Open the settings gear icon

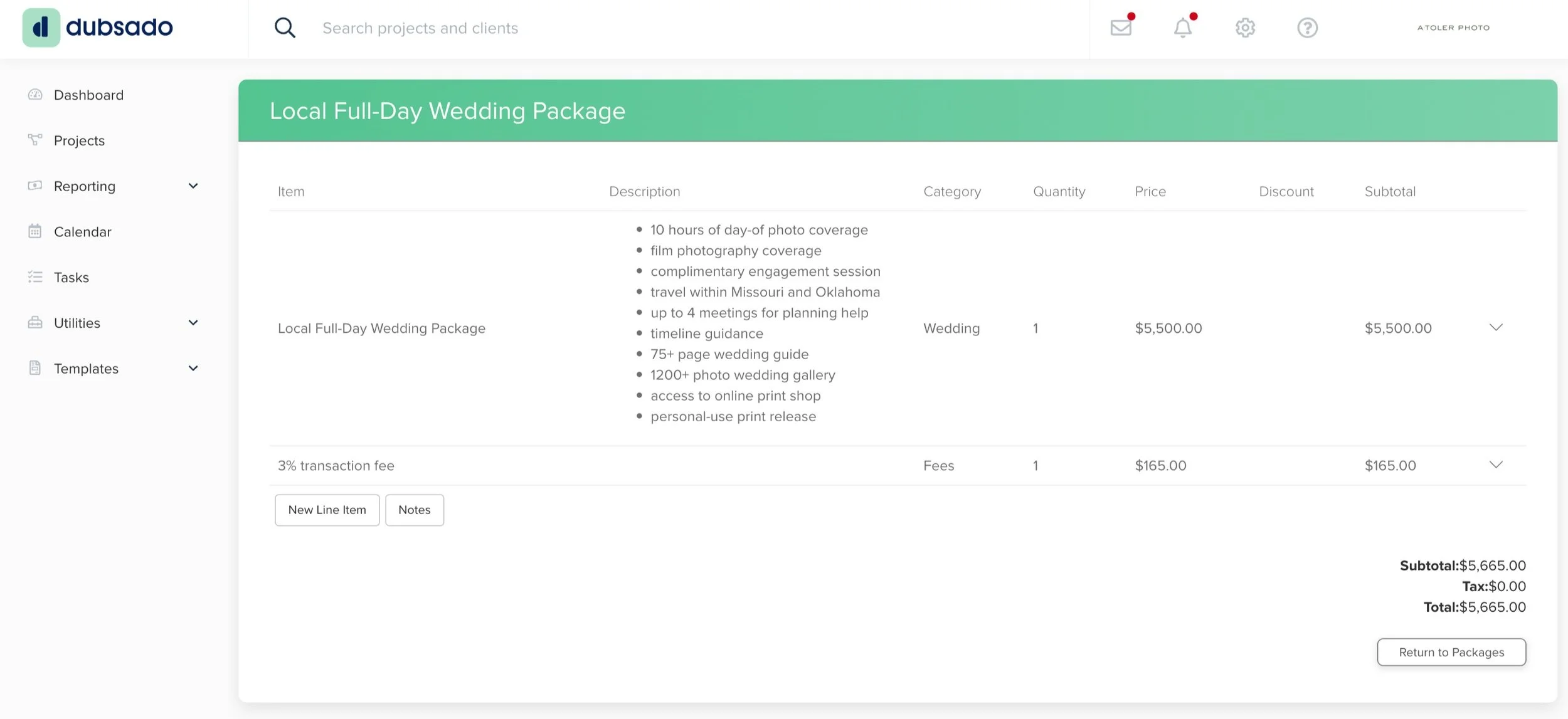point(1245,28)
